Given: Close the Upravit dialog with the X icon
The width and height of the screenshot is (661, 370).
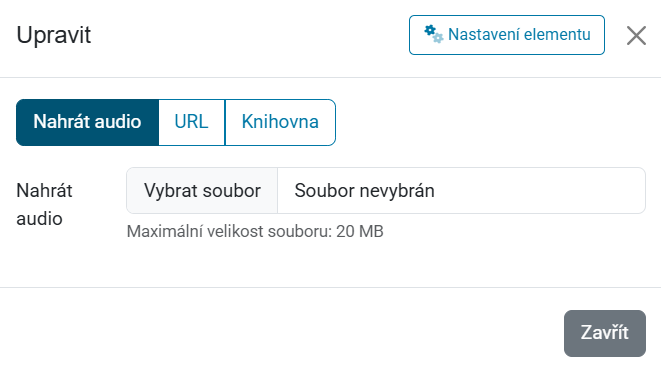Looking at the screenshot, I should point(636,35).
